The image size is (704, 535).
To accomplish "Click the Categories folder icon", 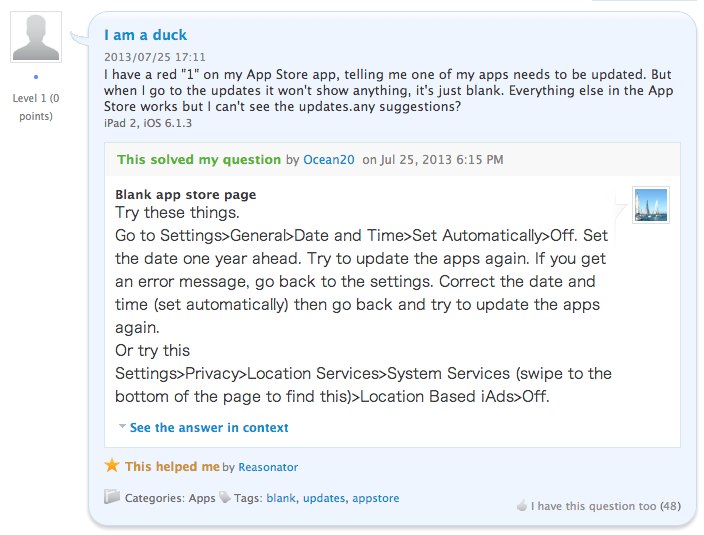I will (x=112, y=496).
